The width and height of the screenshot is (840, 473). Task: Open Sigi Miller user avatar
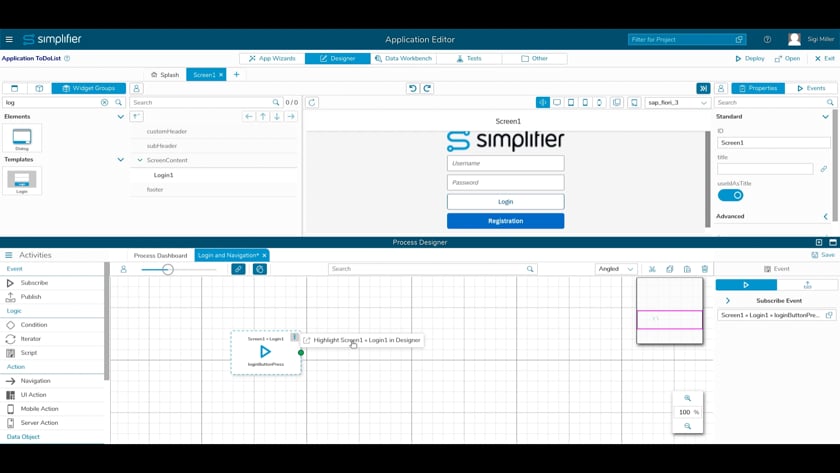coord(794,39)
